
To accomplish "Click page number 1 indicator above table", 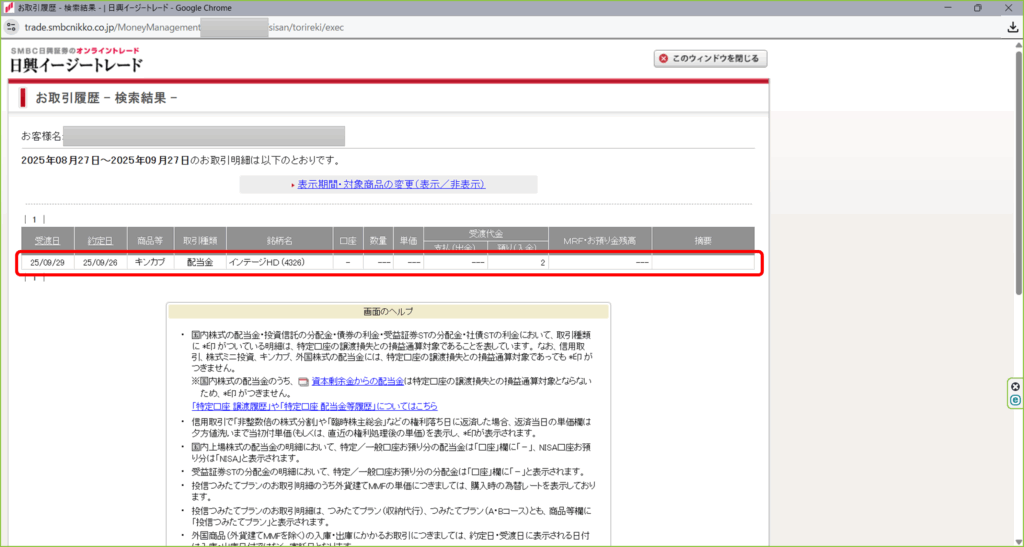I will click(x=35, y=219).
